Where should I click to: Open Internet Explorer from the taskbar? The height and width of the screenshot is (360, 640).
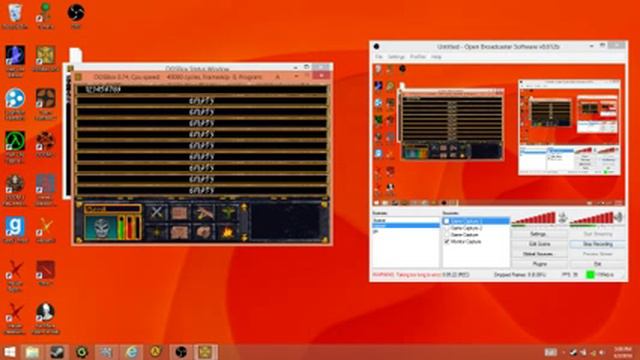[x=131, y=352]
